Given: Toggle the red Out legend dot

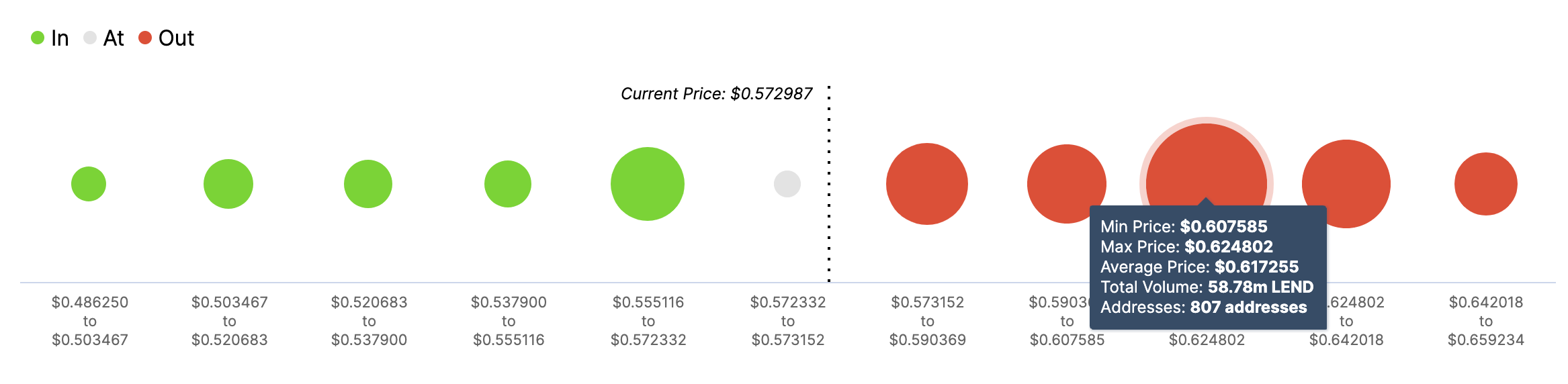Looking at the screenshot, I should (145, 38).
